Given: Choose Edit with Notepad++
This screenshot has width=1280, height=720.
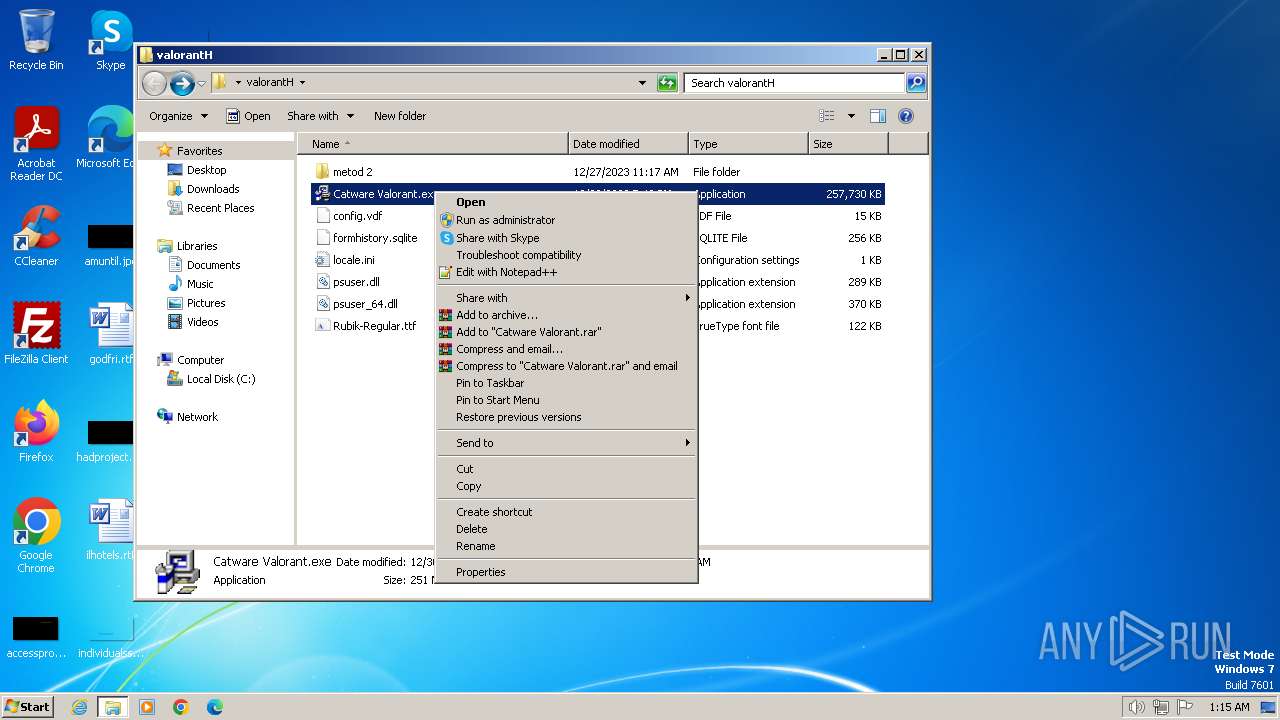Looking at the screenshot, I should click(x=567, y=272).
